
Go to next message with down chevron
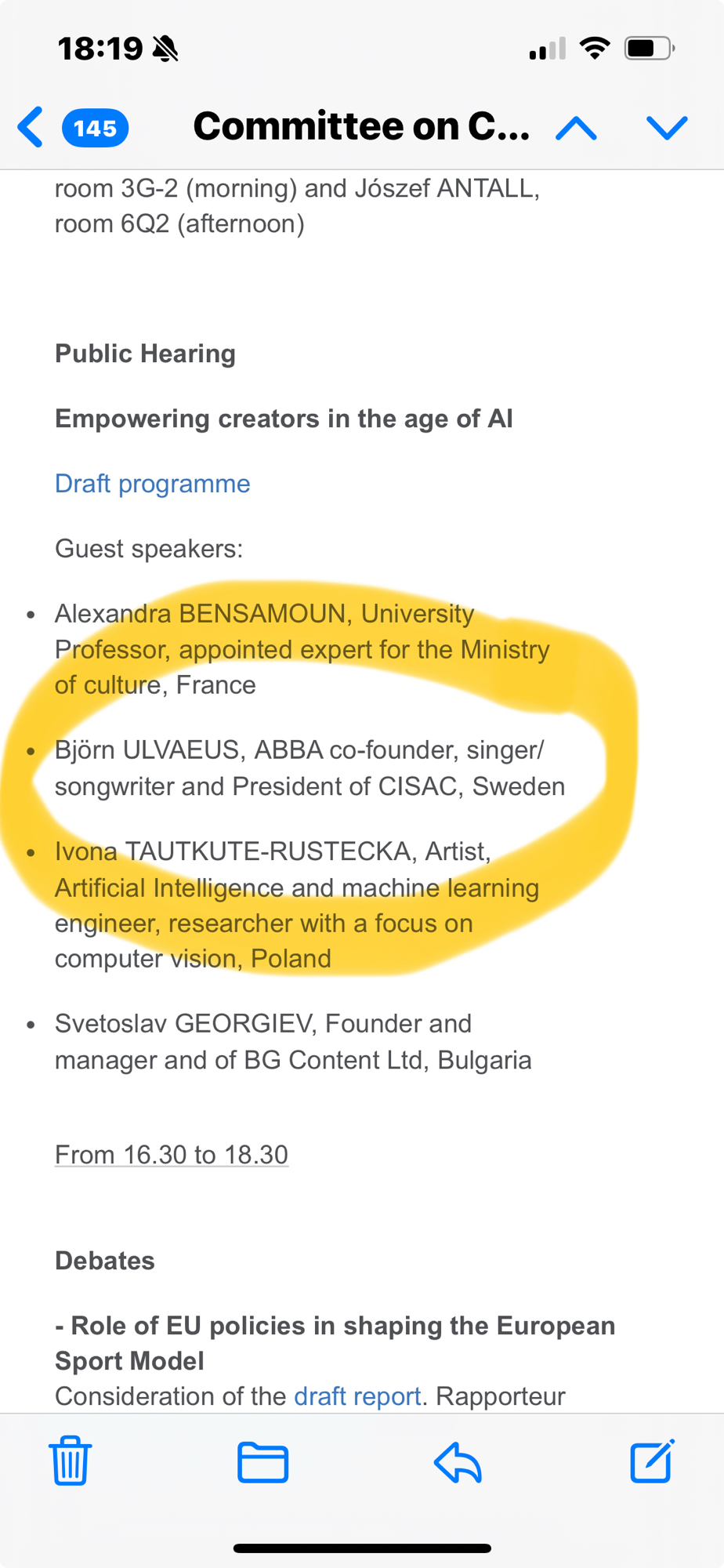pos(667,128)
